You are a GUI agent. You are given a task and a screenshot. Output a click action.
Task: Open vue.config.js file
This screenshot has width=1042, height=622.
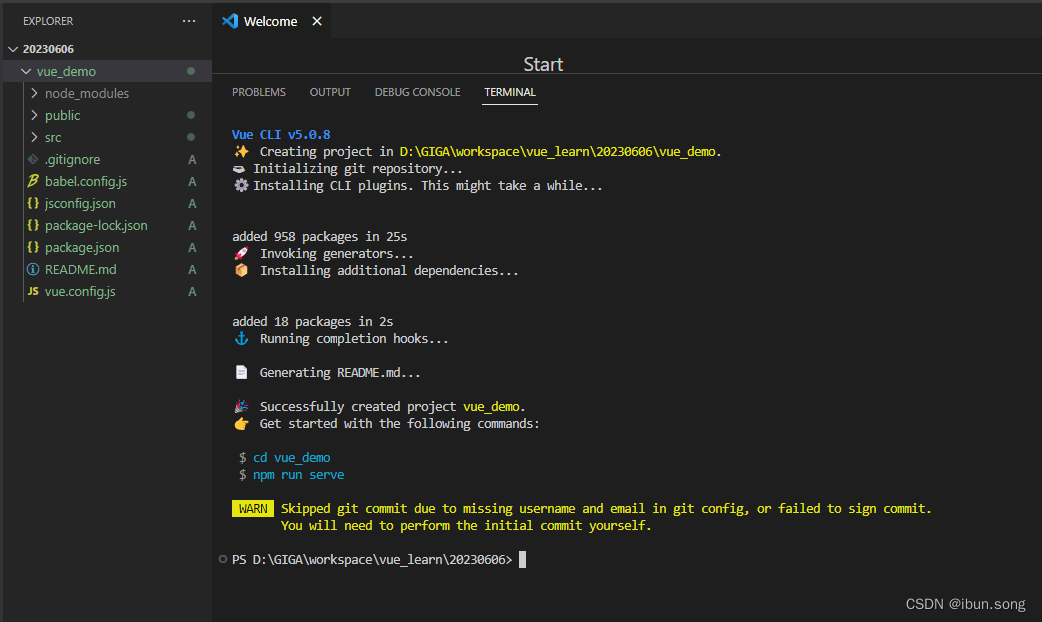(x=80, y=291)
